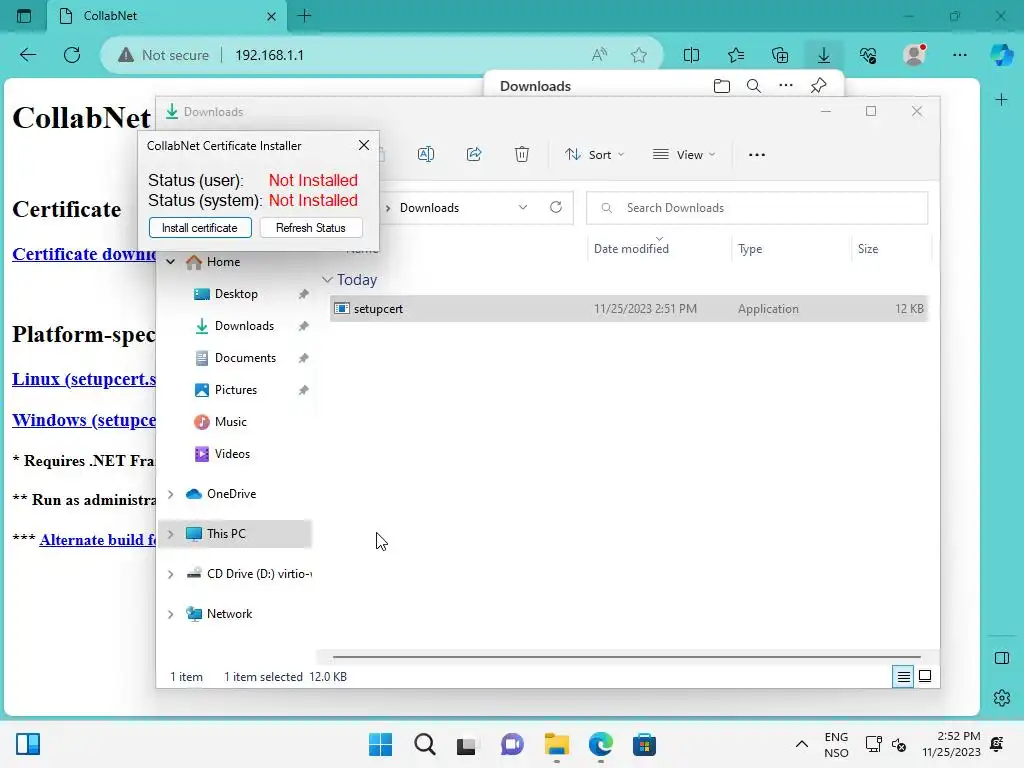Sort by the Size column header

point(868,249)
